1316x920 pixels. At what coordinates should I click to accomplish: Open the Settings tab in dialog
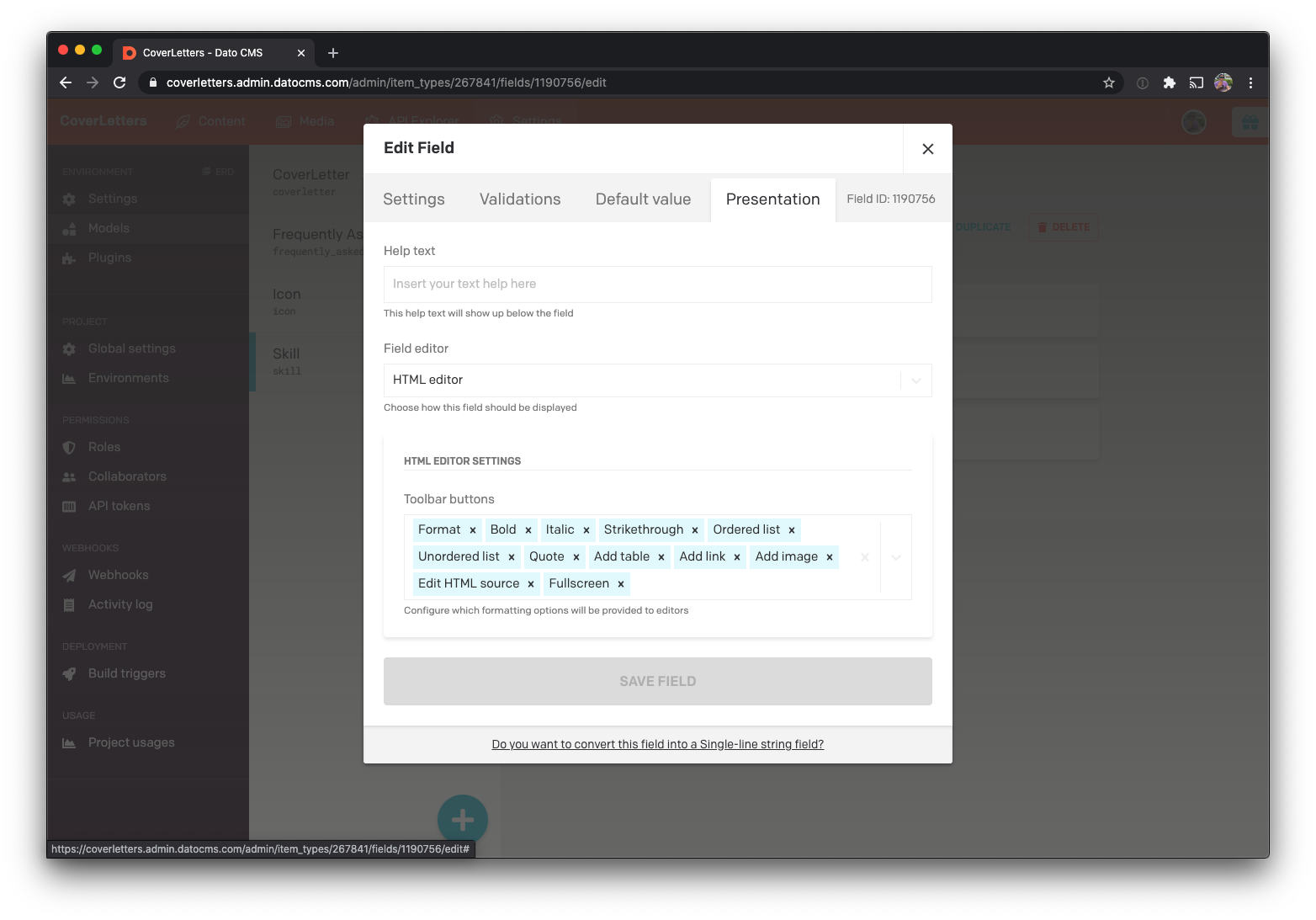tap(413, 199)
